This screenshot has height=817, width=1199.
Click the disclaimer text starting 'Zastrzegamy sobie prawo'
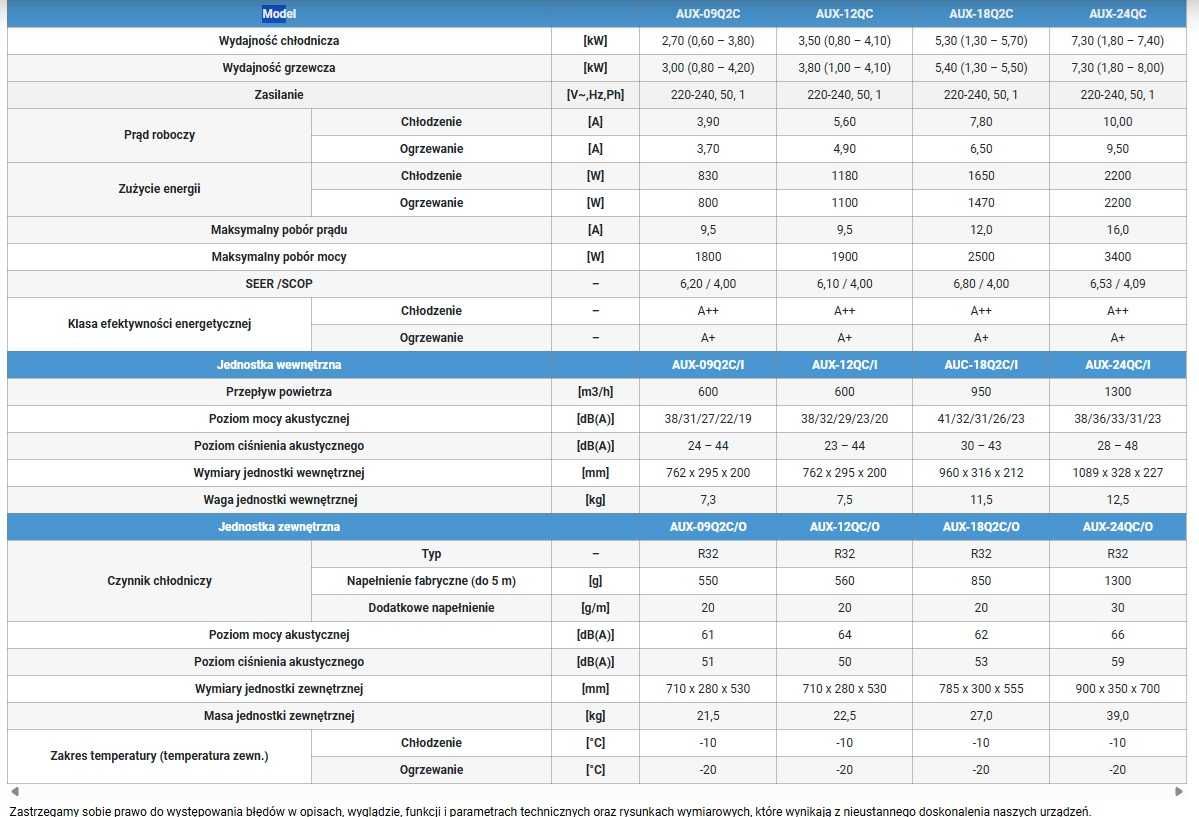pyautogui.click(x=551, y=811)
